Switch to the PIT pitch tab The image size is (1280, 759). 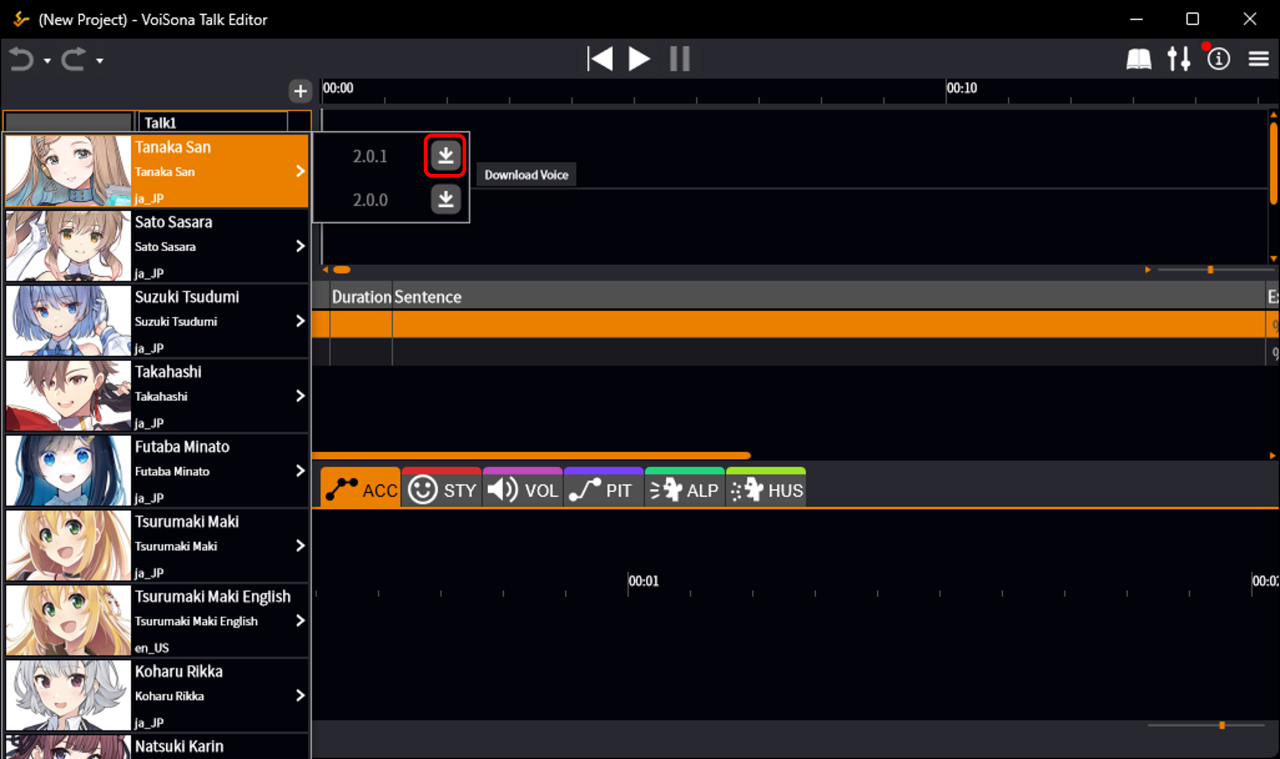pos(603,490)
